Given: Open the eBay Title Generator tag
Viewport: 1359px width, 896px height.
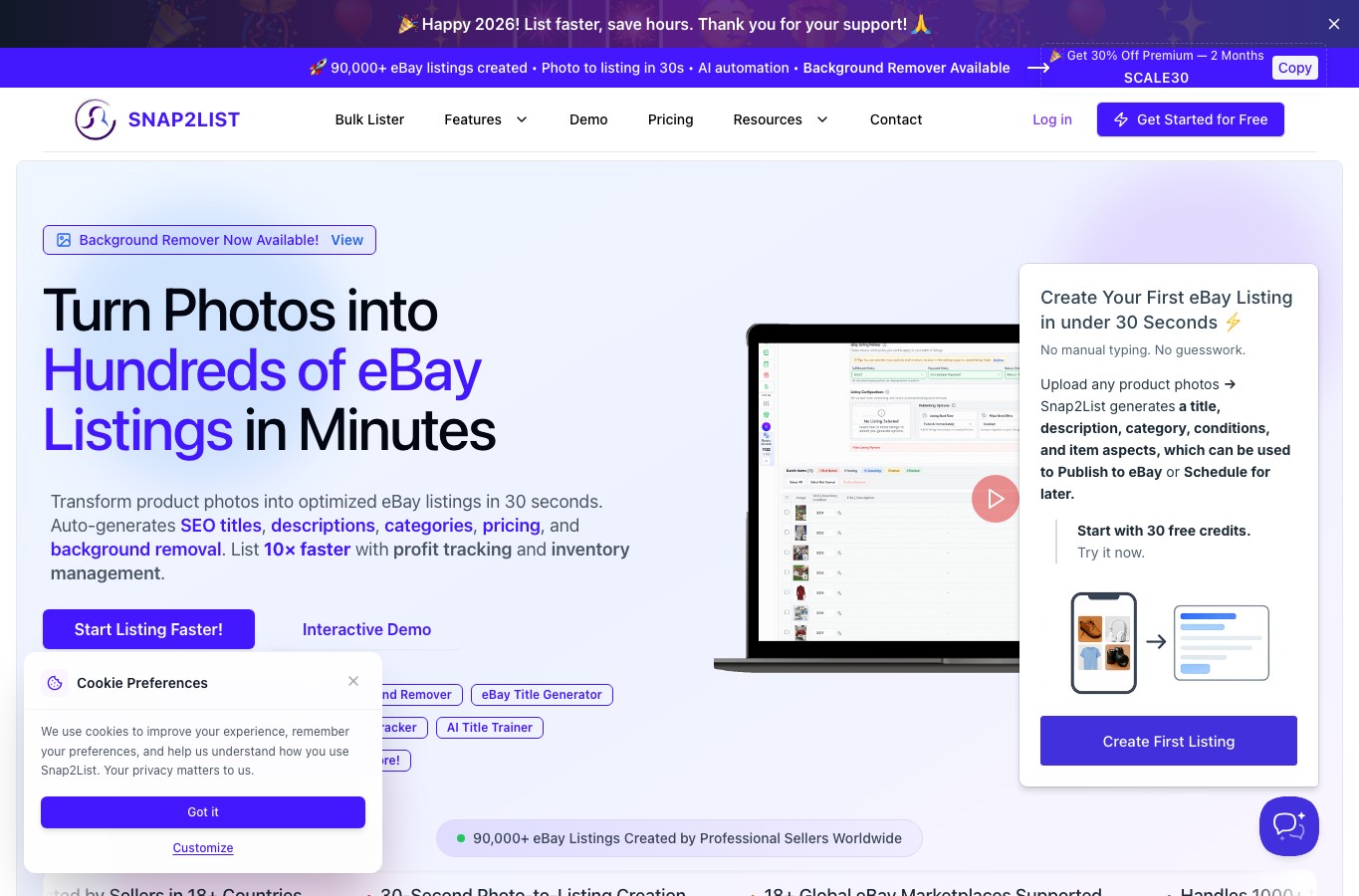Looking at the screenshot, I should [x=542, y=695].
